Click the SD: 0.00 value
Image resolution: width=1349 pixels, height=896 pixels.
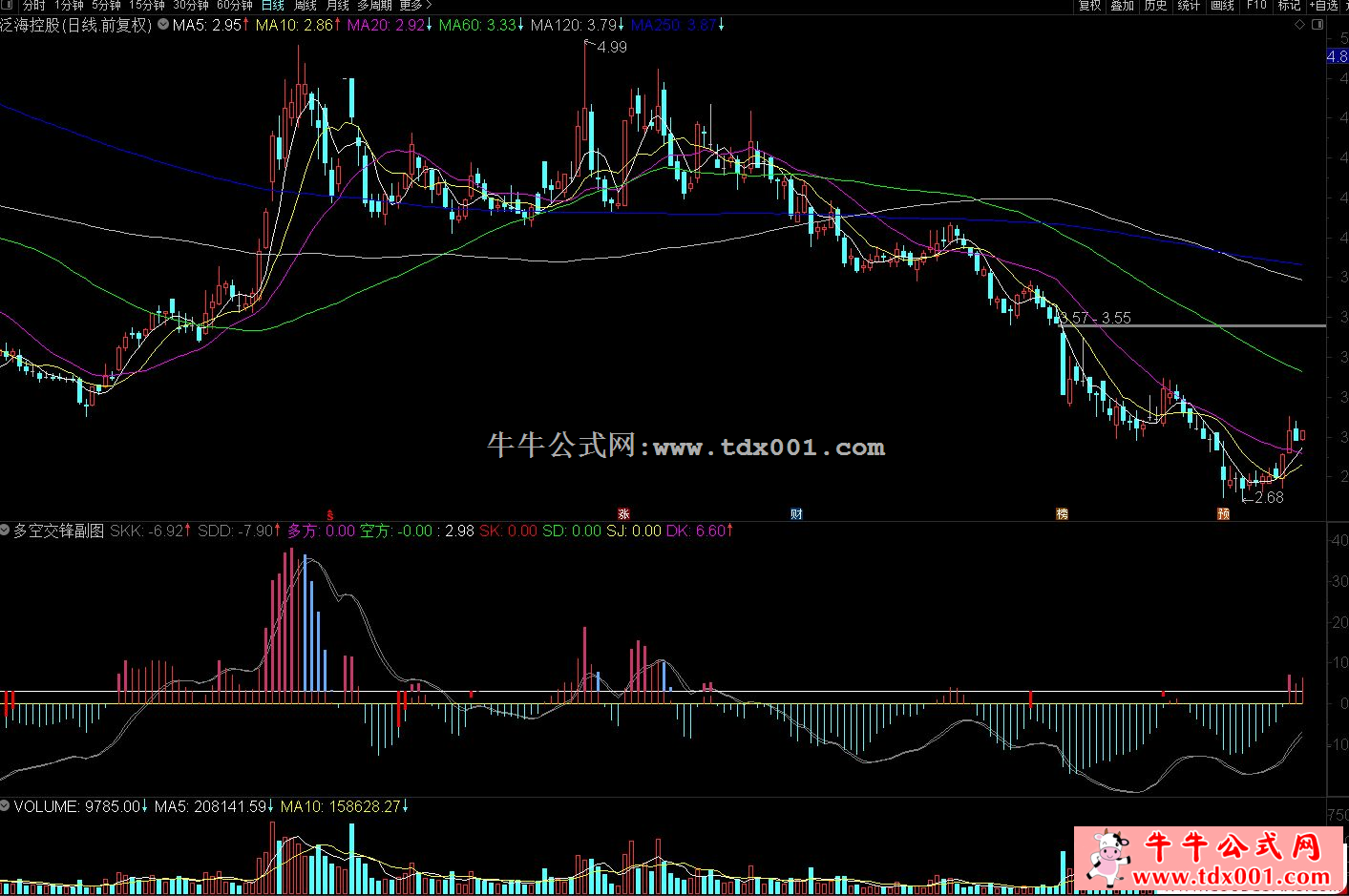pos(572,531)
